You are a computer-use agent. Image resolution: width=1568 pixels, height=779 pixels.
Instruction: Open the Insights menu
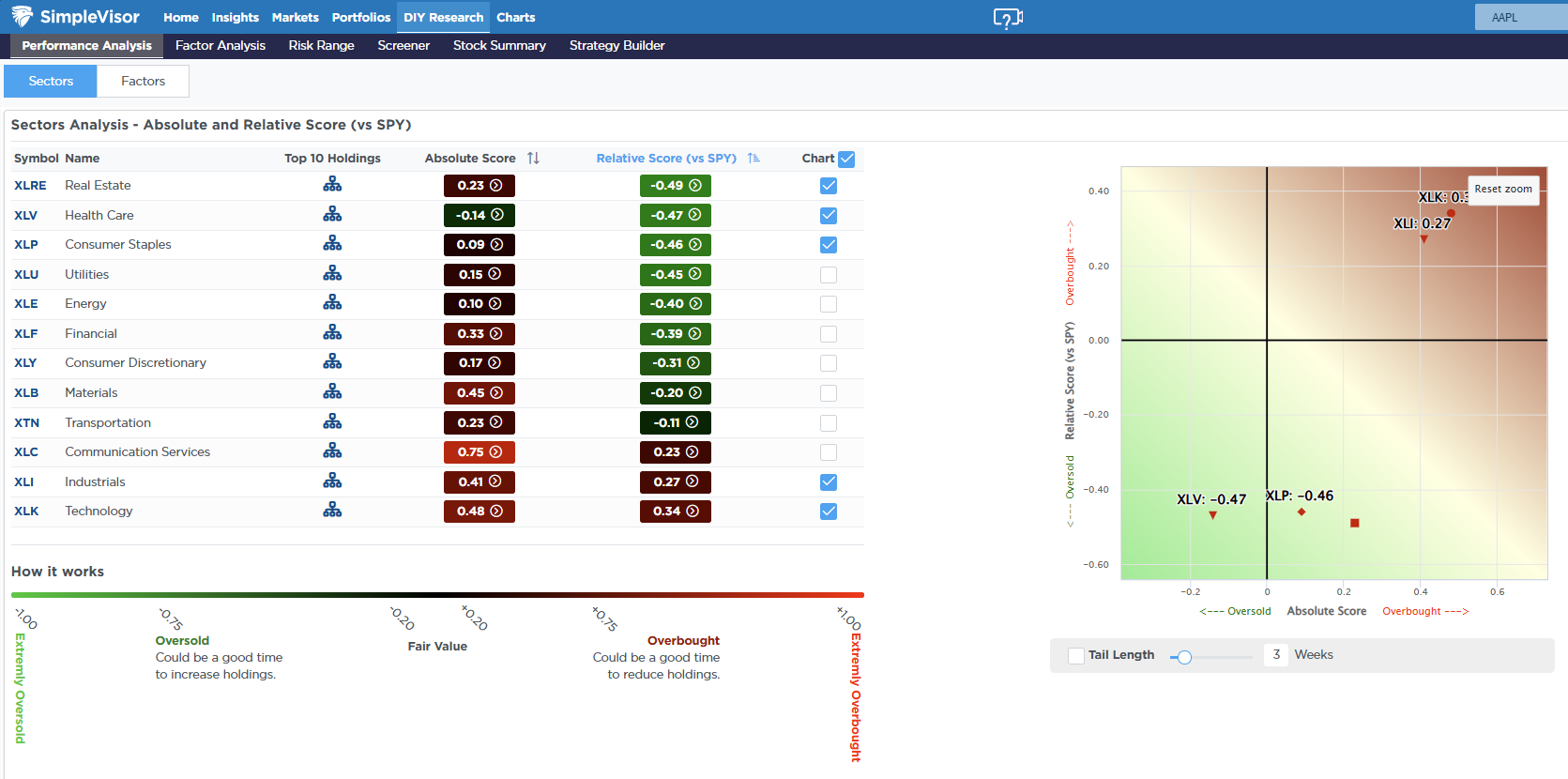[235, 17]
